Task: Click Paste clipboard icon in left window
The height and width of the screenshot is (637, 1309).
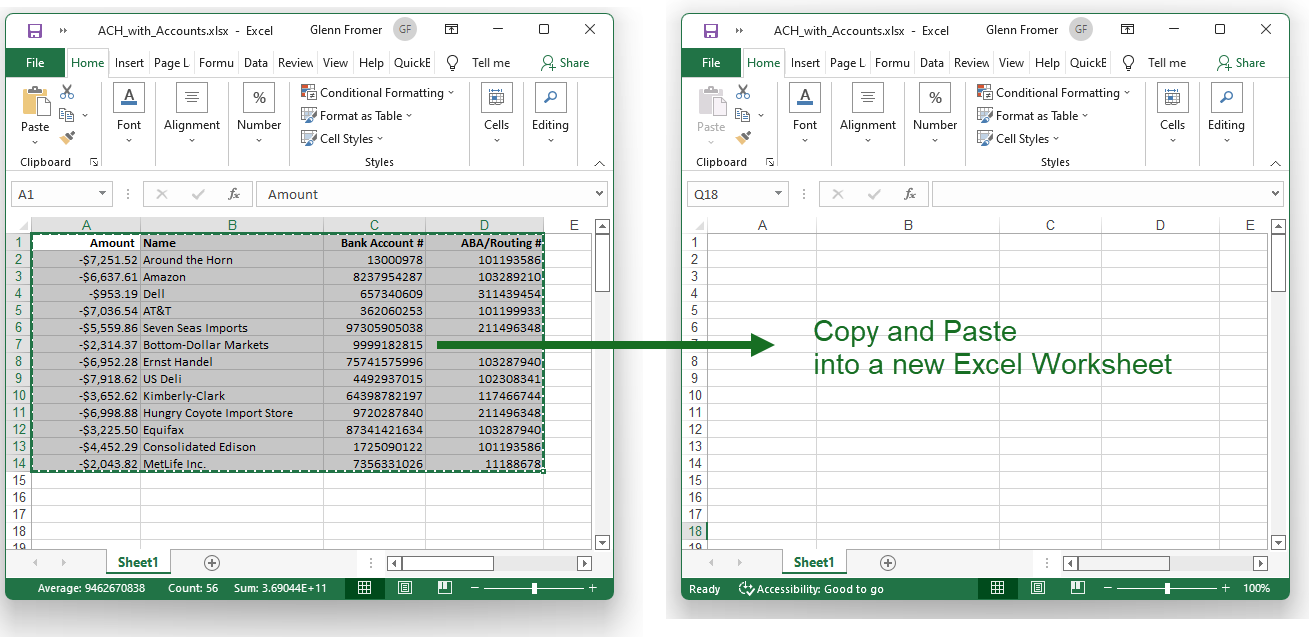Action: pyautogui.click(x=35, y=102)
